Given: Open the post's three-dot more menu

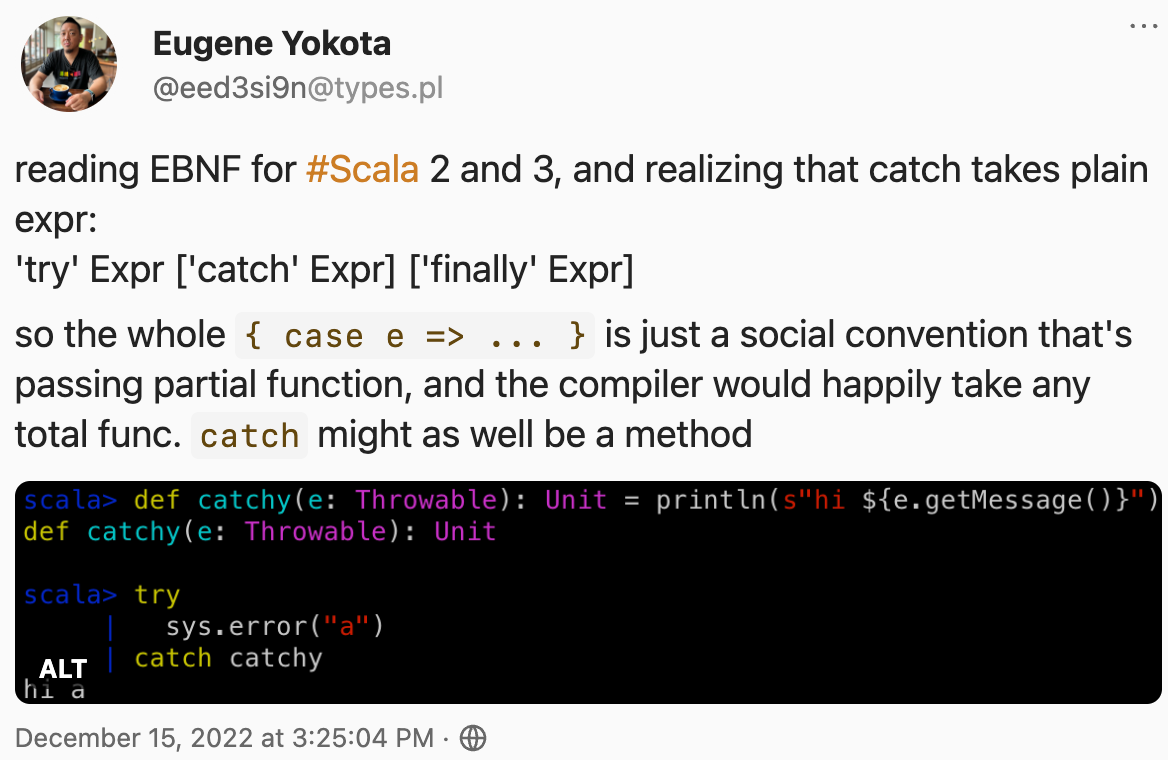Looking at the screenshot, I should click(x=1143, y=26).
